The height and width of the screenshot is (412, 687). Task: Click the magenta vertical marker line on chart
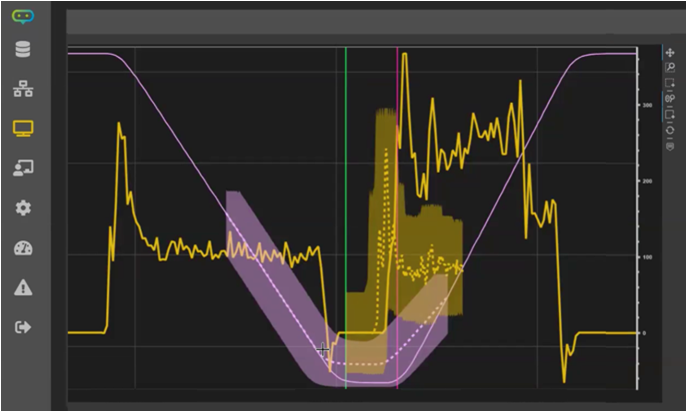pos(397,218)
